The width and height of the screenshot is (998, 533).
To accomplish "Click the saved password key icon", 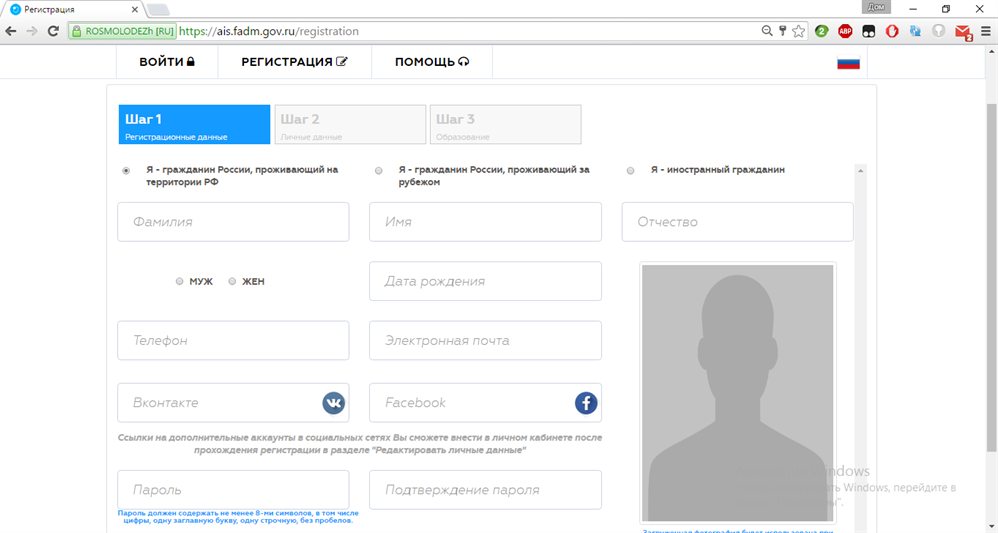I will [783, 31].
